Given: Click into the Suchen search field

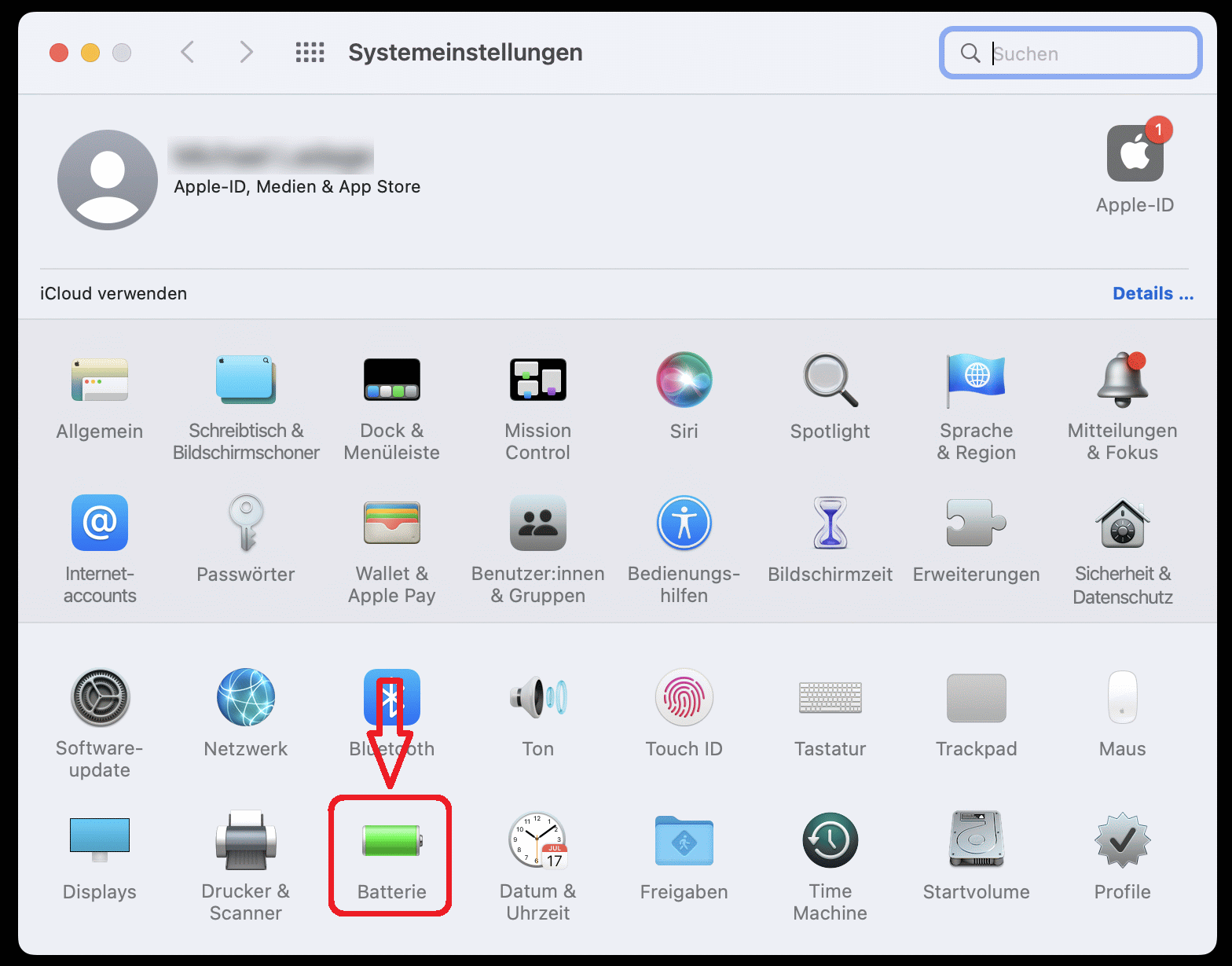Looking at the screenshot, I should (x=1071, y=53).
